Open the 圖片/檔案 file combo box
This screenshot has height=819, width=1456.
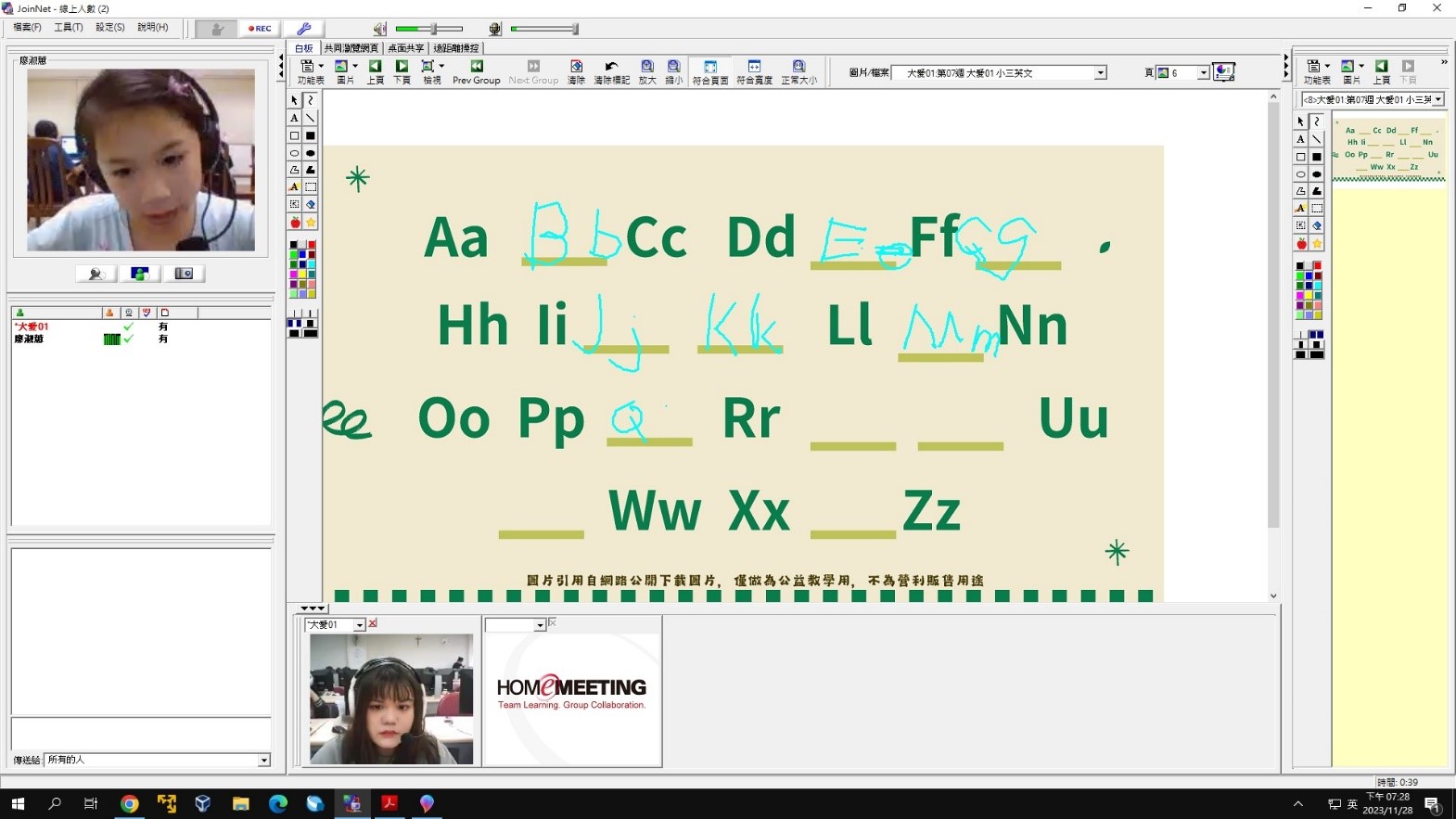point(999,72)
